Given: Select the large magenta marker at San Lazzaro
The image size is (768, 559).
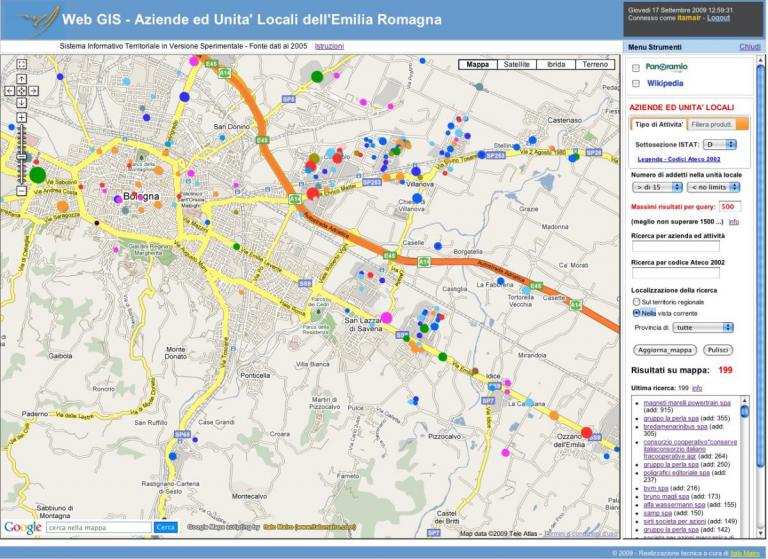Looking at the screenshot, I should (386, 317).
